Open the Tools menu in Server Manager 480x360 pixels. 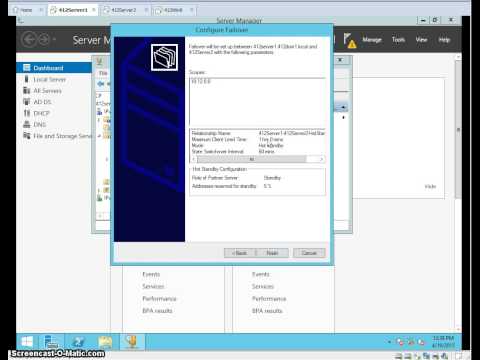[398, 40]
